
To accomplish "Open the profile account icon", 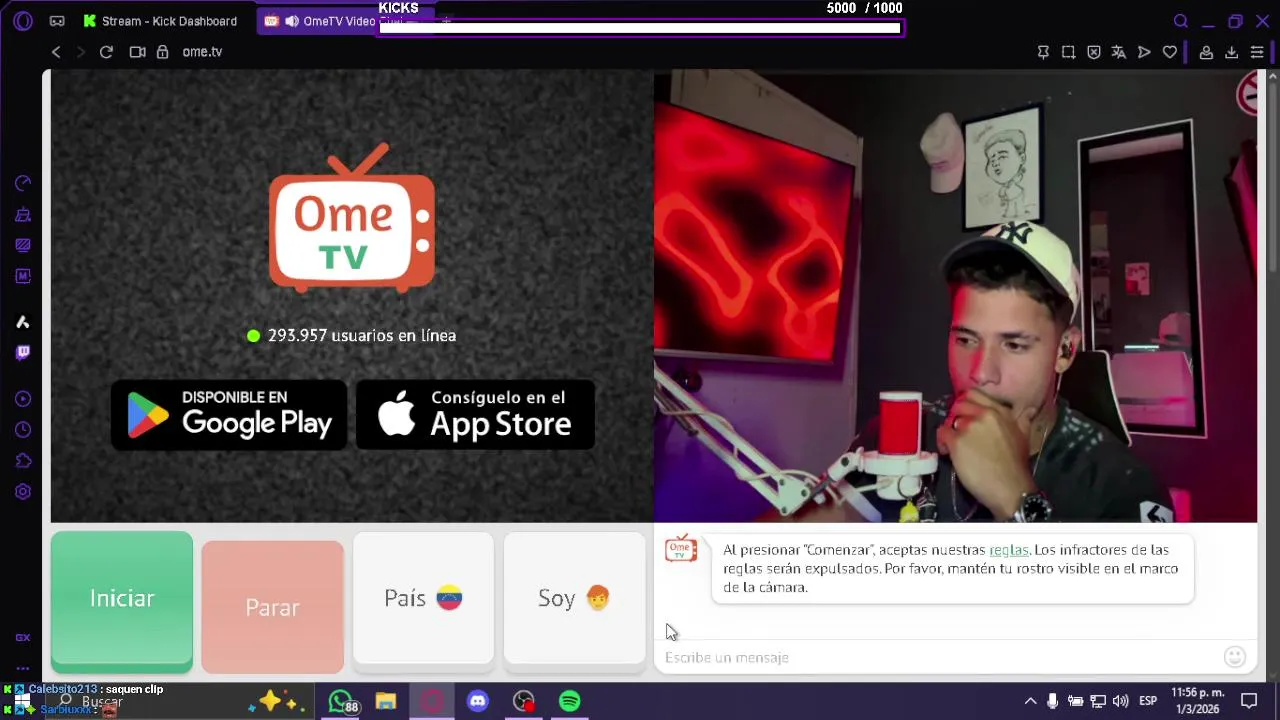I will pos(1206,52).
